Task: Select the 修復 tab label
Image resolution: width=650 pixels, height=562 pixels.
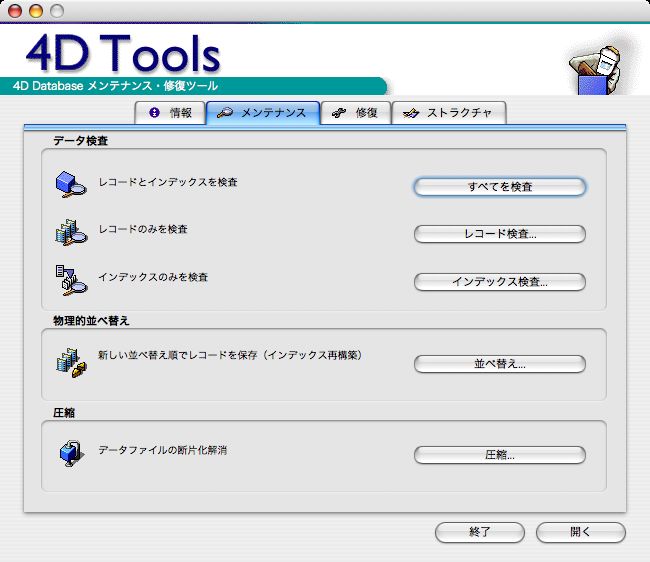Action: [x=366, y=113]
